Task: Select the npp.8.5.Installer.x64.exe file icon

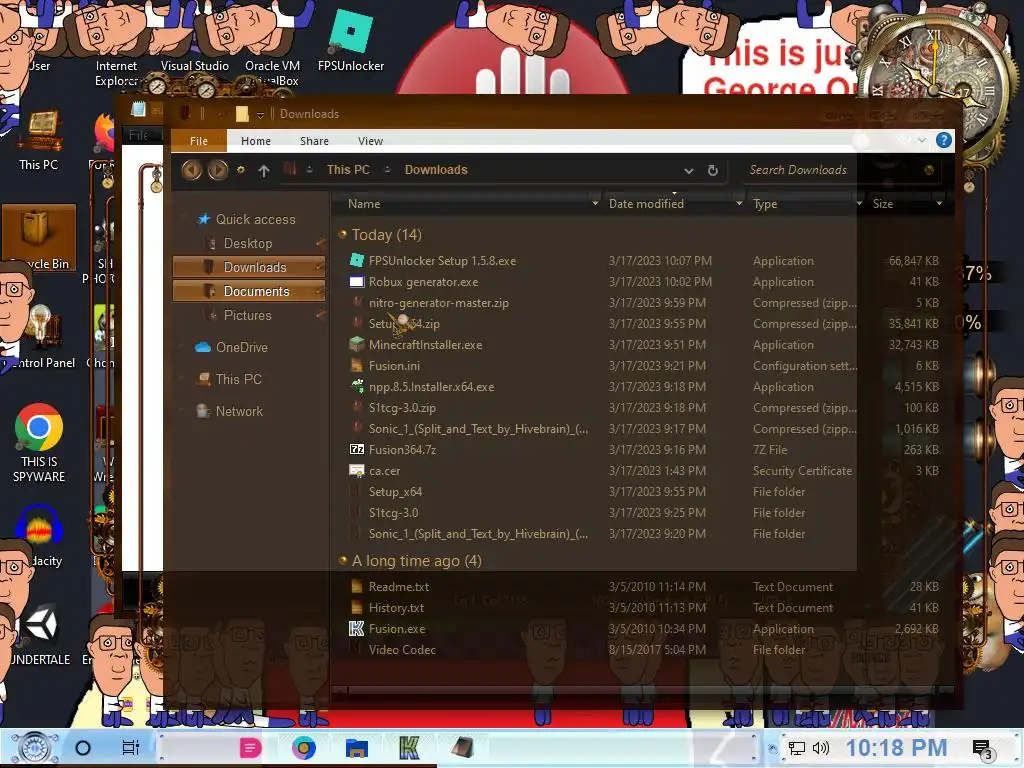Action: click(x=357, y=386)
